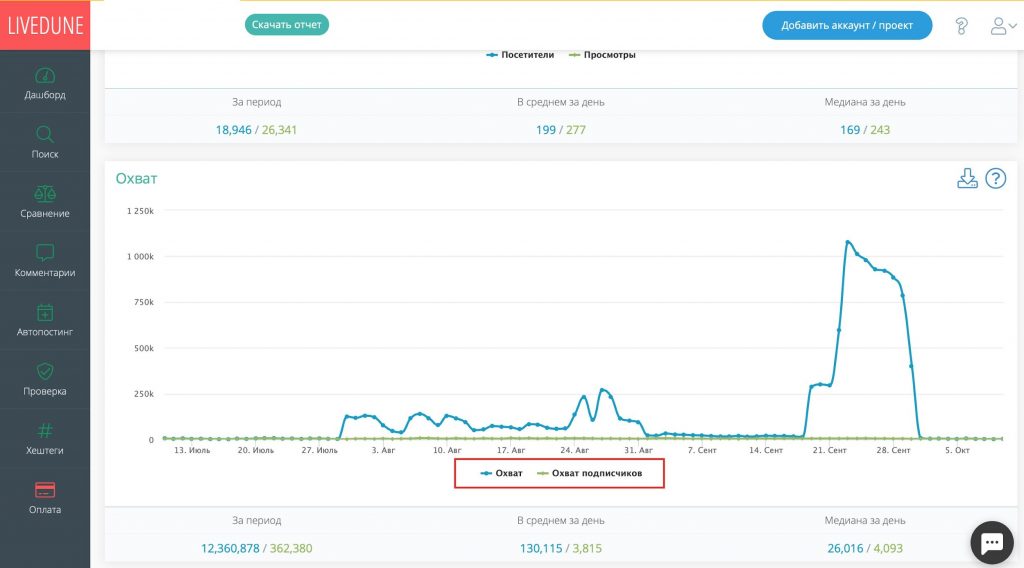The image size is (1024, 568).
Task: Click the LIVEDUNE logo
Action: pos(45,25)
